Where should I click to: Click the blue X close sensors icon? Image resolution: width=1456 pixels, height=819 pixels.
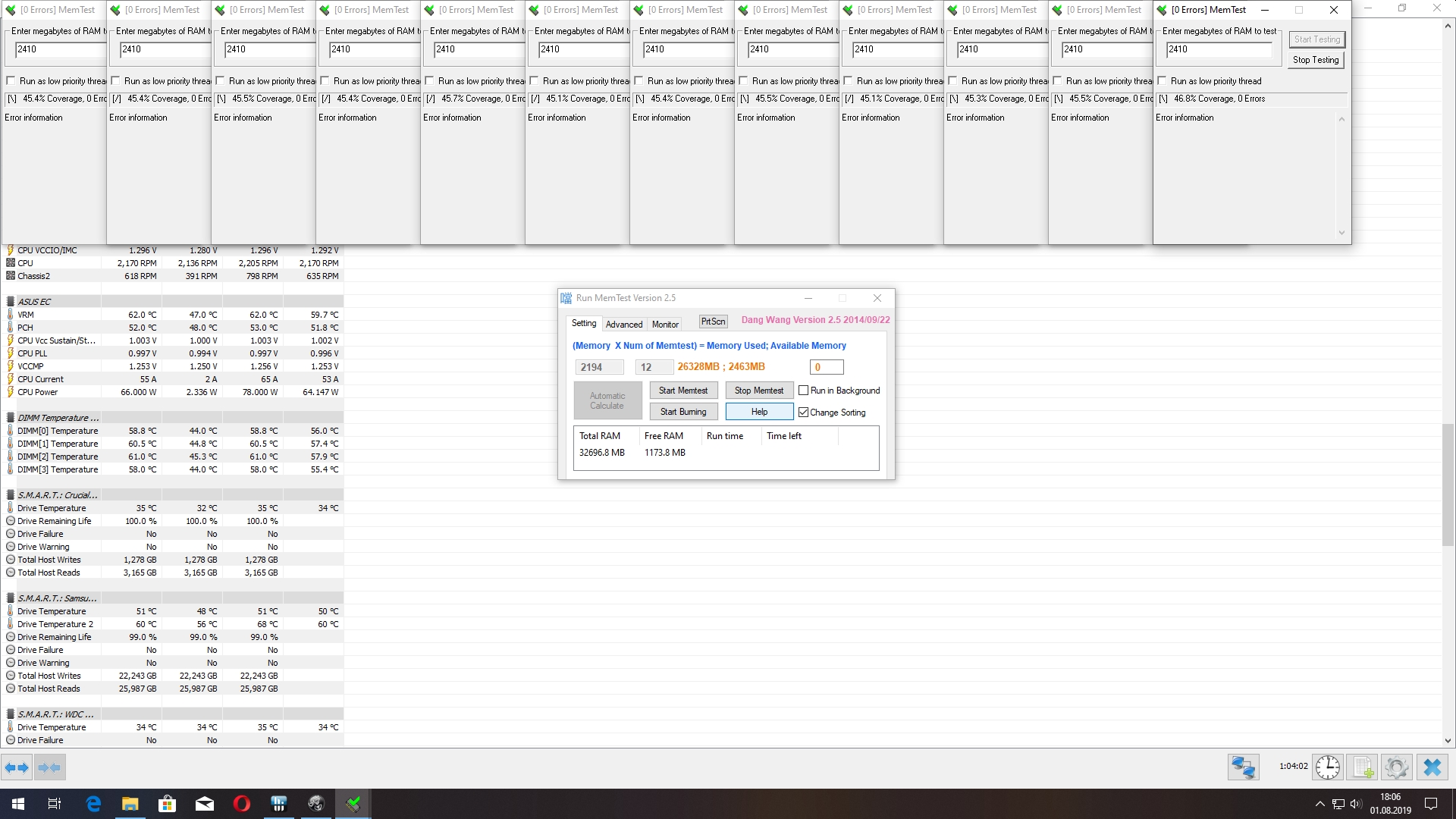pos(1432,767)
